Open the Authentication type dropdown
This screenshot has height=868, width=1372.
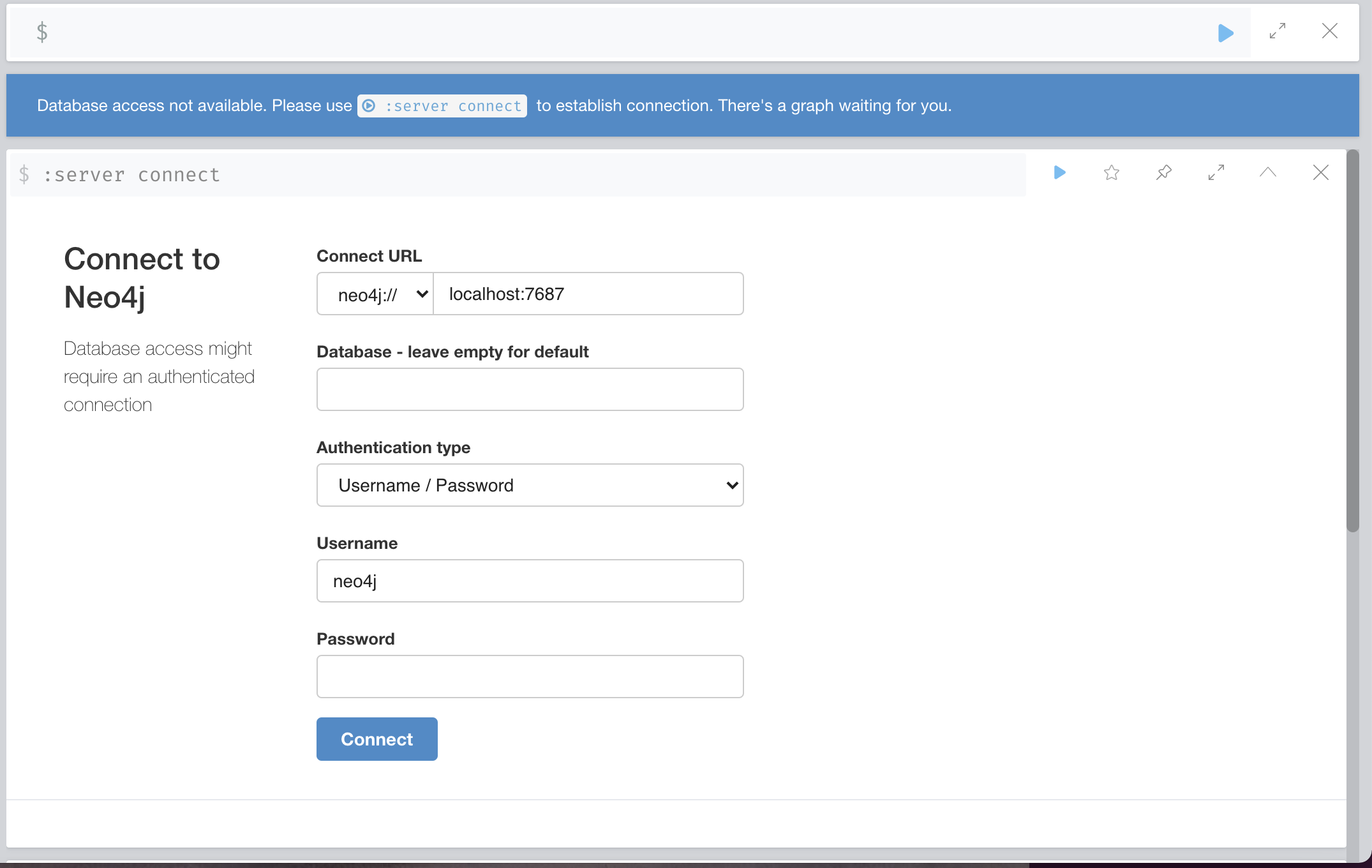click(x=530, y=485)
